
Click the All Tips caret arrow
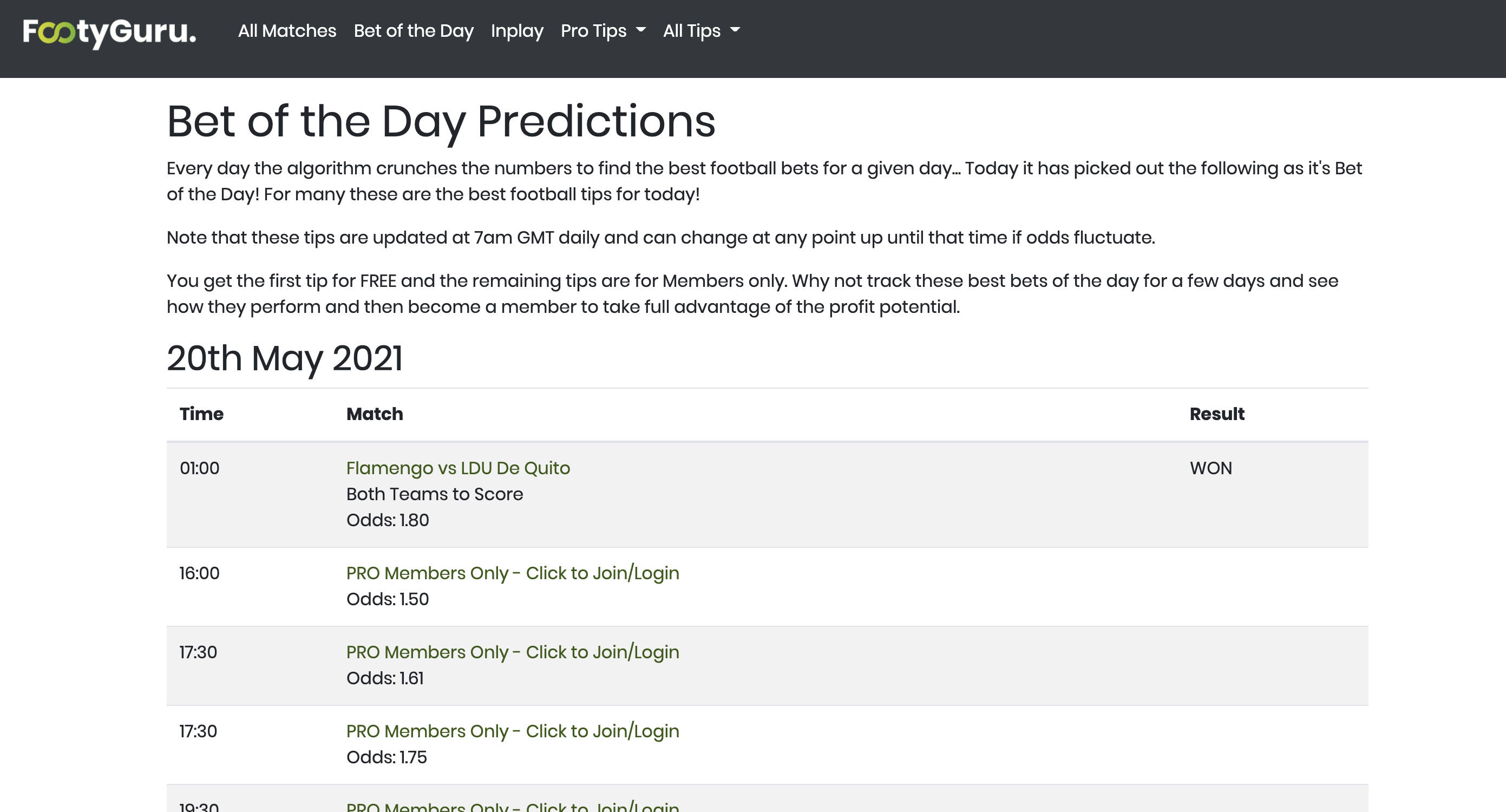click(x=735, y=29)
